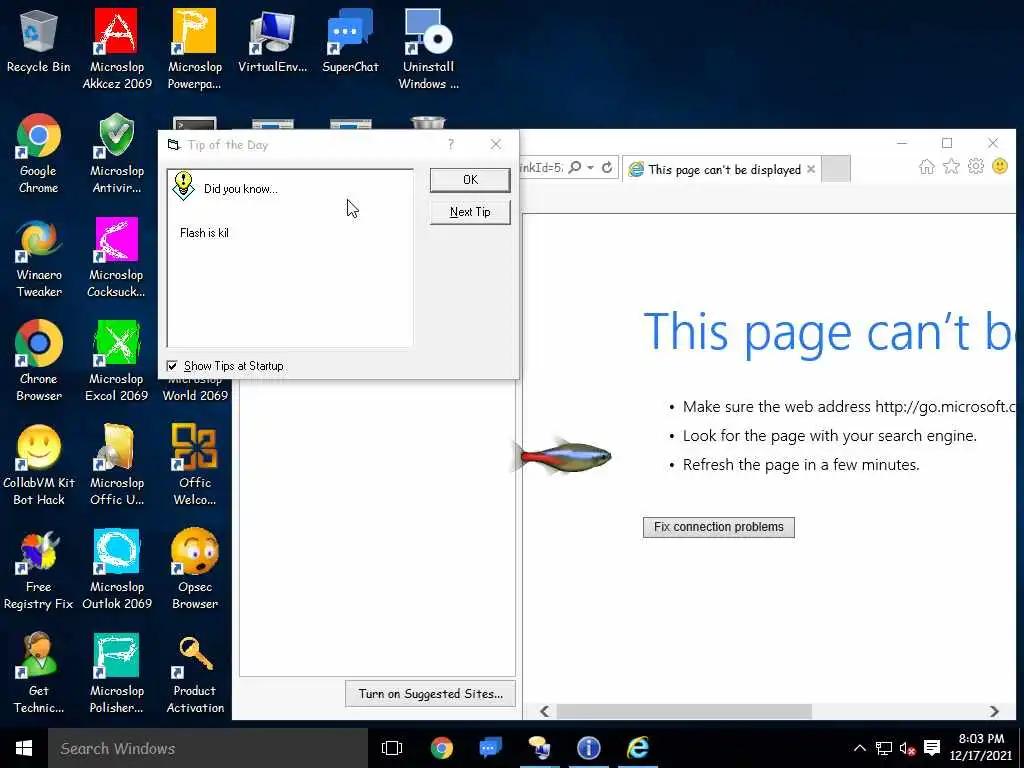Viewport: 1024px width, 768px height.
Task: Open the pink Microslop C desktop icon
Action: tap(117, 257)
